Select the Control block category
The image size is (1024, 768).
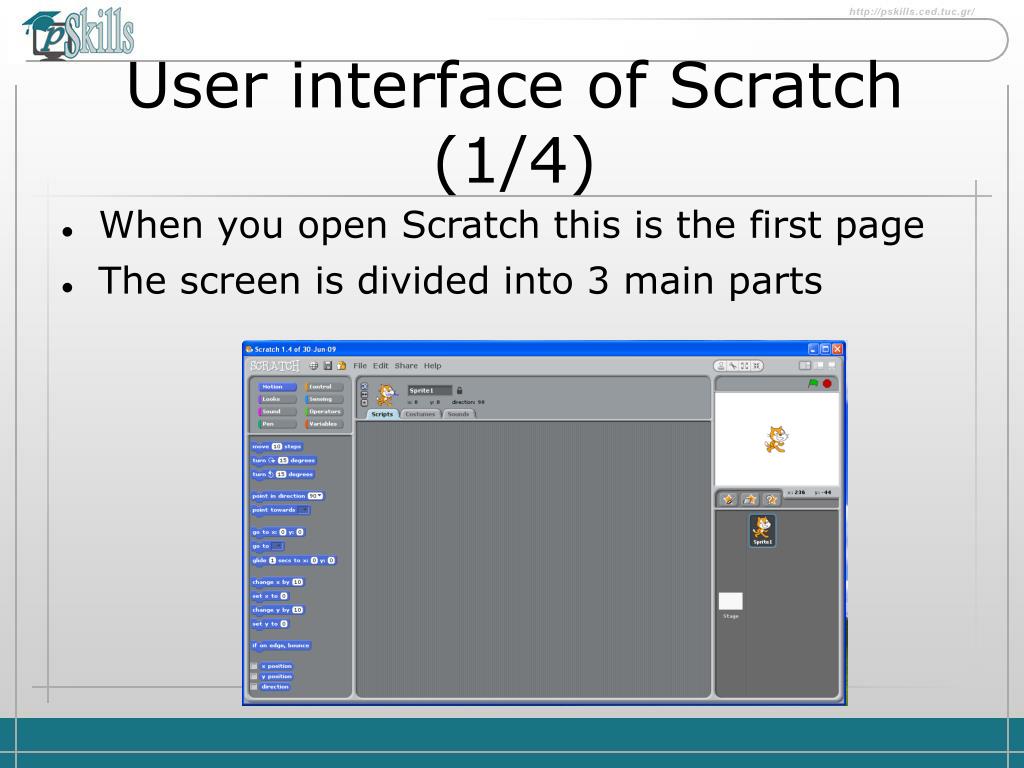pyautogui.click(x=324, y=387)
